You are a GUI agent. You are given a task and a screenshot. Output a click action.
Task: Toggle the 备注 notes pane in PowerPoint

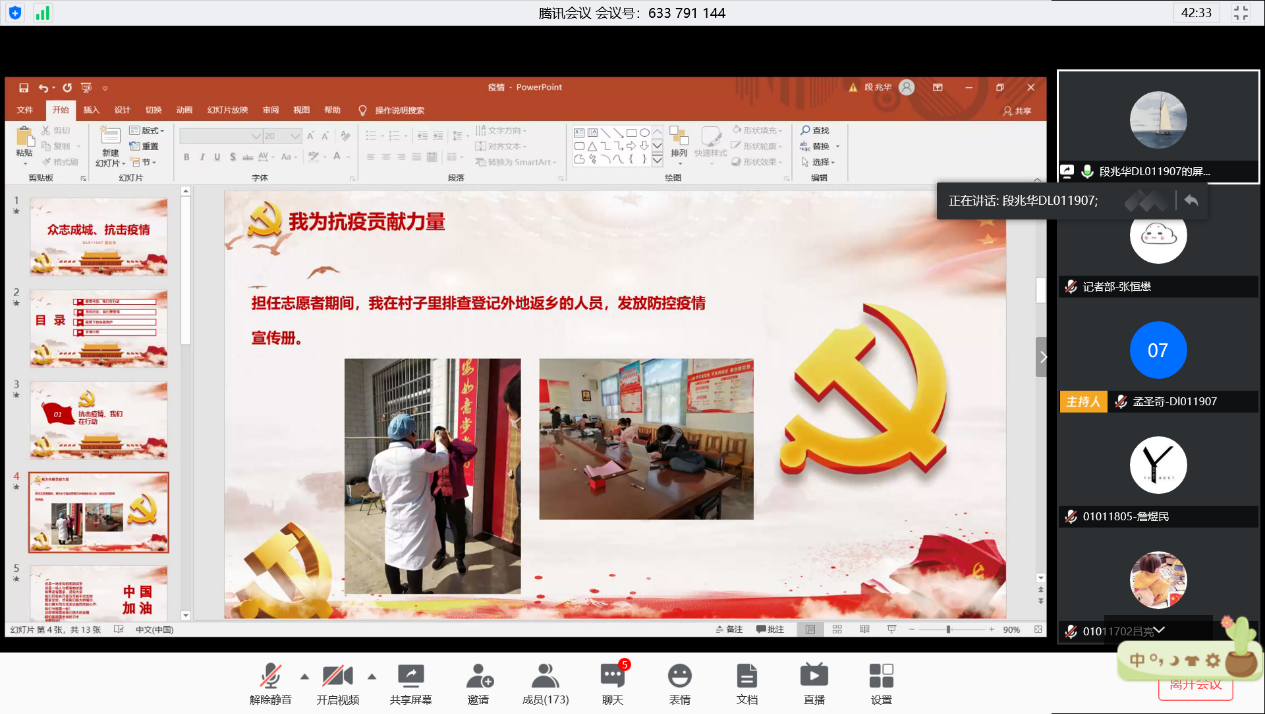click(x=729, y=630)
